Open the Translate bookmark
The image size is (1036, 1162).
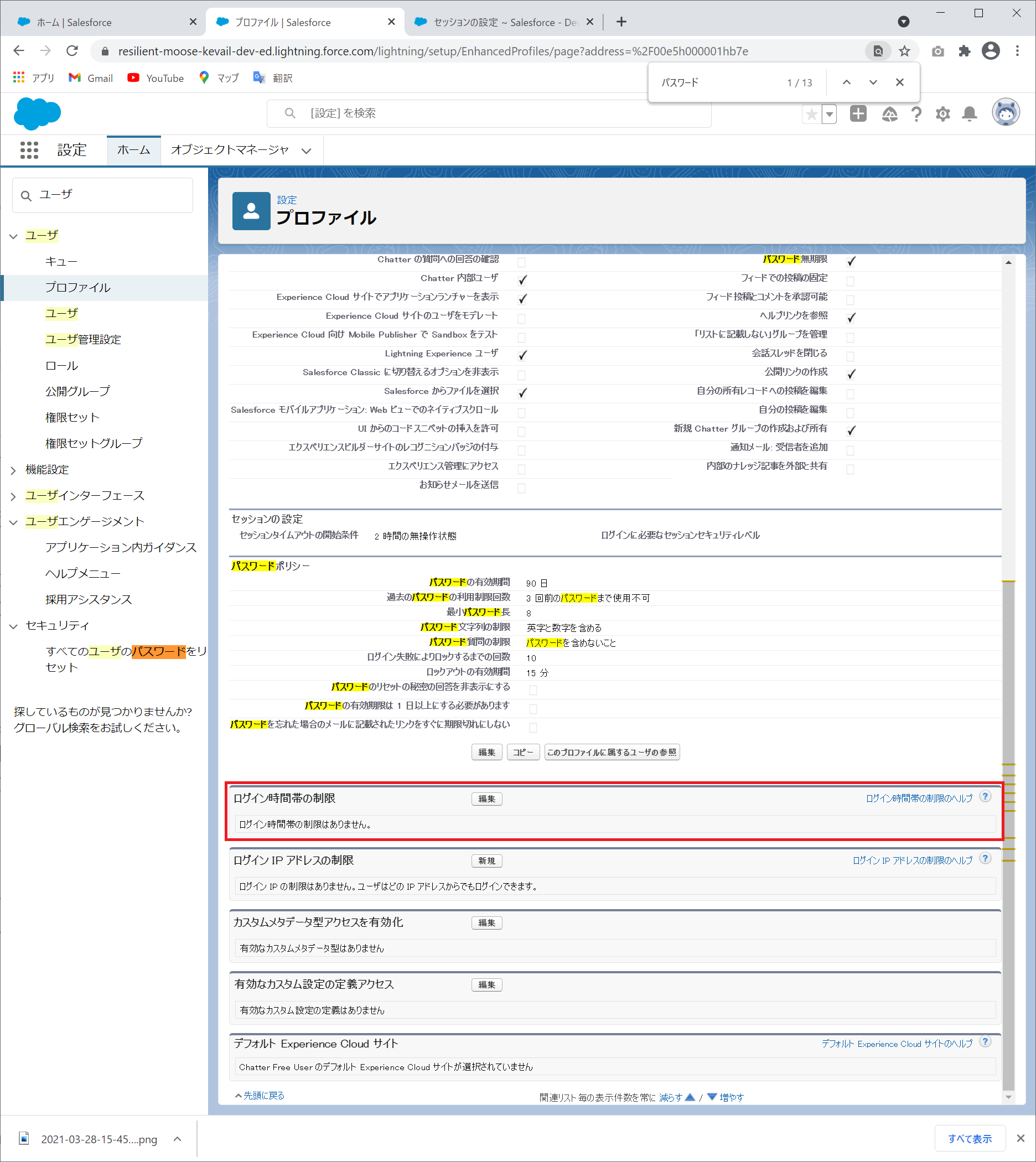273,78
